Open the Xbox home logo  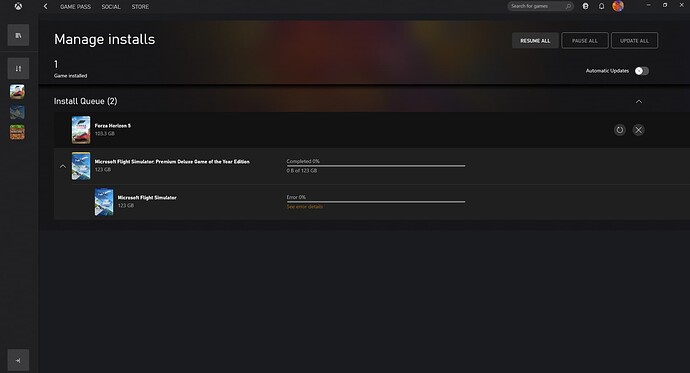click(x=18, y=7)
